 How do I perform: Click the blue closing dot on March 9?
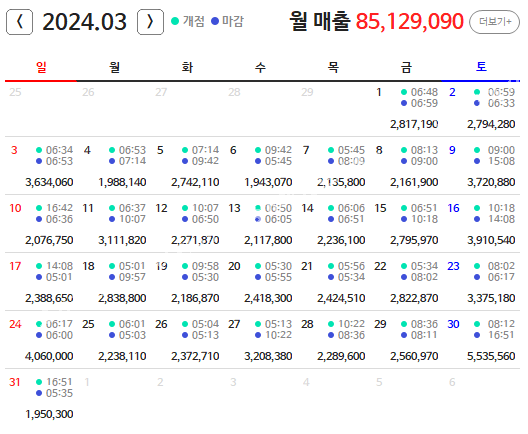click(477, 161)
